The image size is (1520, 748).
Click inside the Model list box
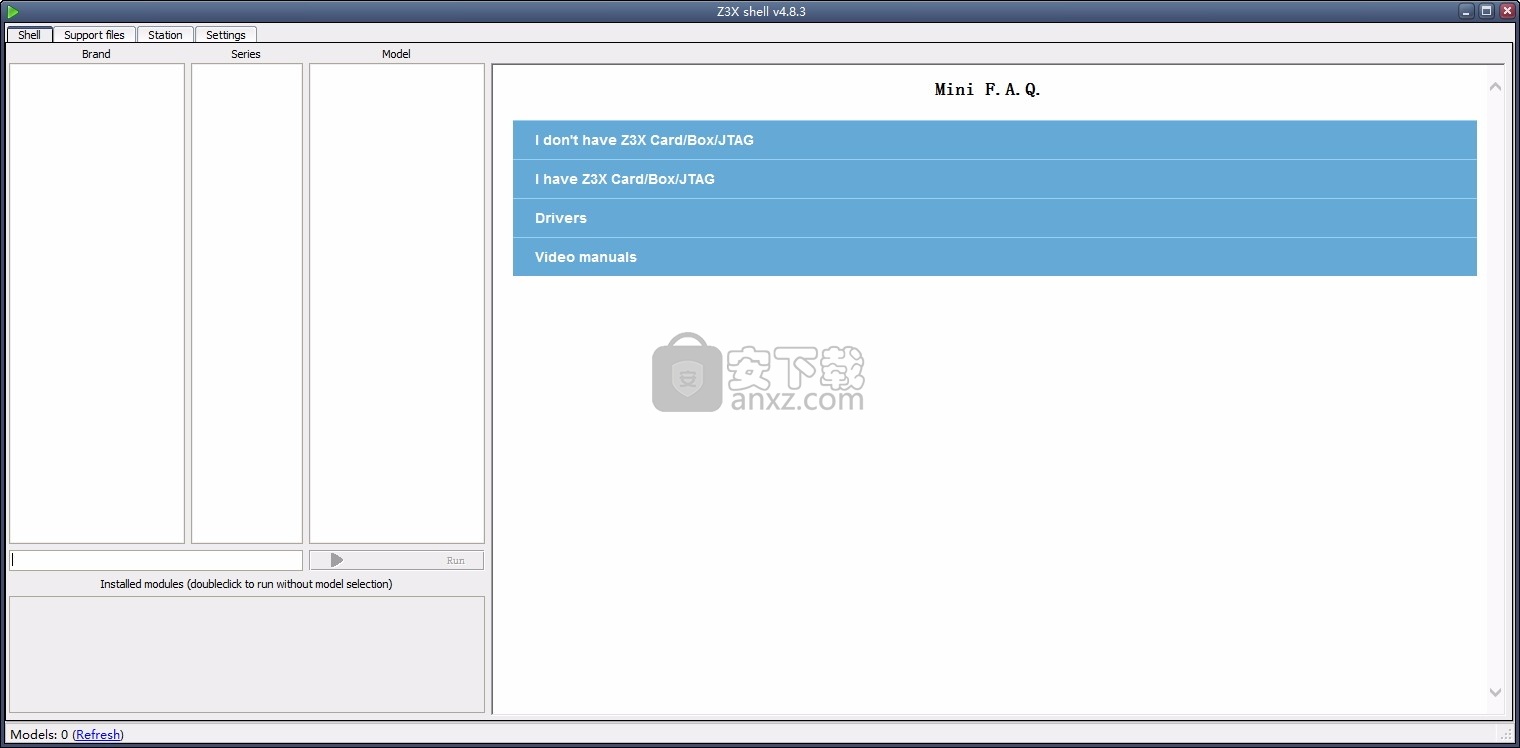(x=397, y=303)
